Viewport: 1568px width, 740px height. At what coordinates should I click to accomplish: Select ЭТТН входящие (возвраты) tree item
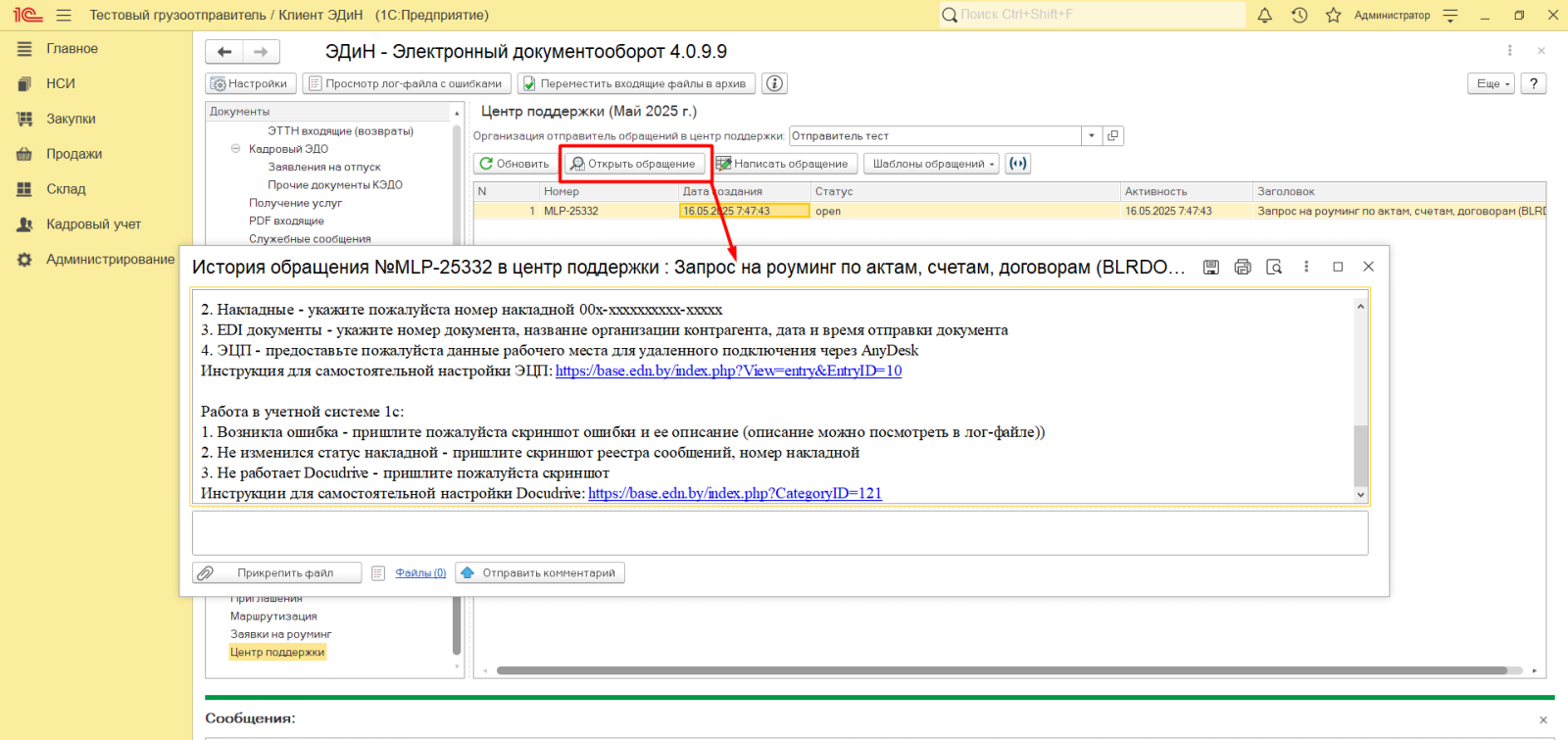pyautogui.click(x=341, y=131)
